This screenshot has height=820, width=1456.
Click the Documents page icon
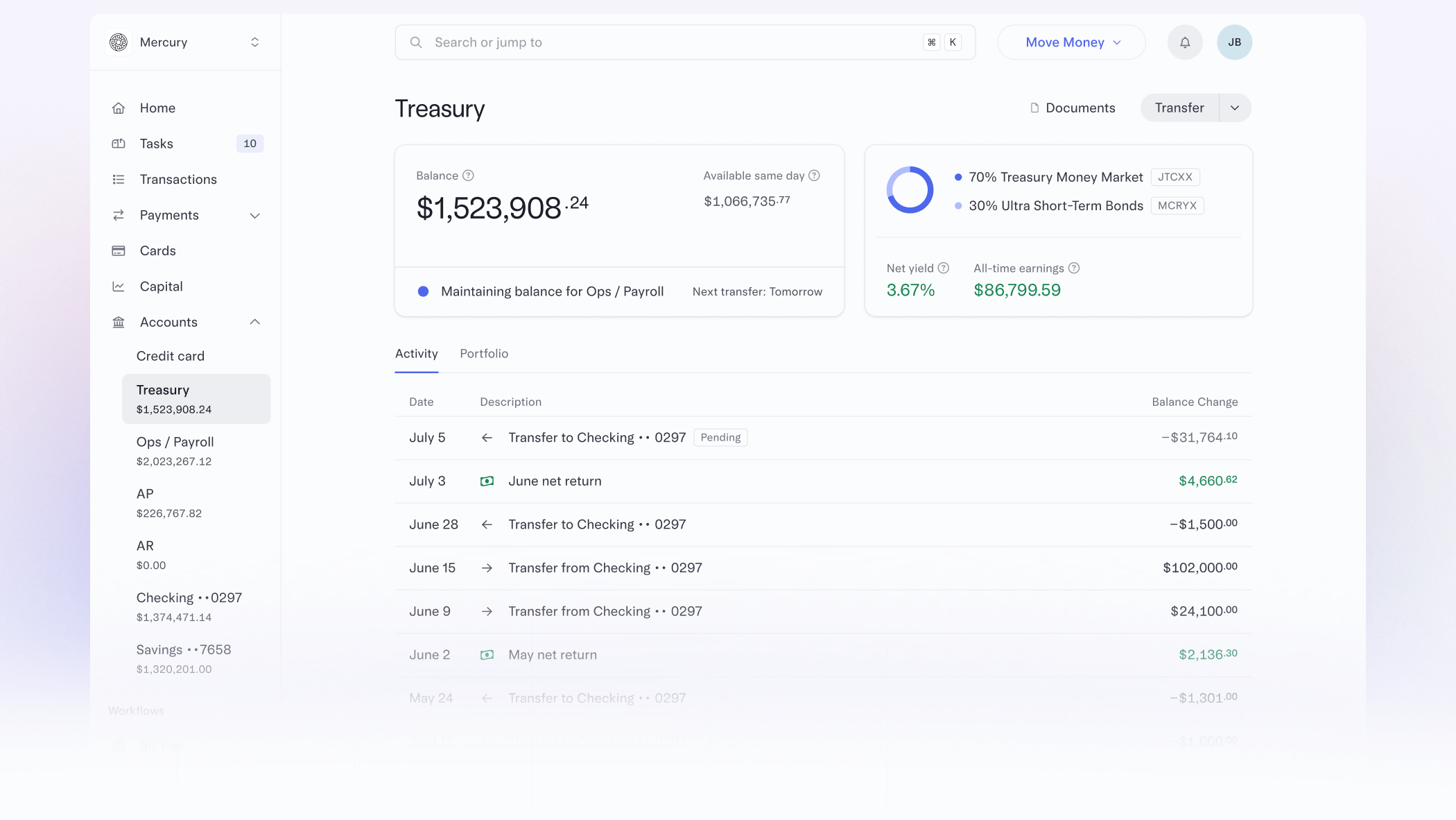pyautogui.click(x=1034, y=108)
